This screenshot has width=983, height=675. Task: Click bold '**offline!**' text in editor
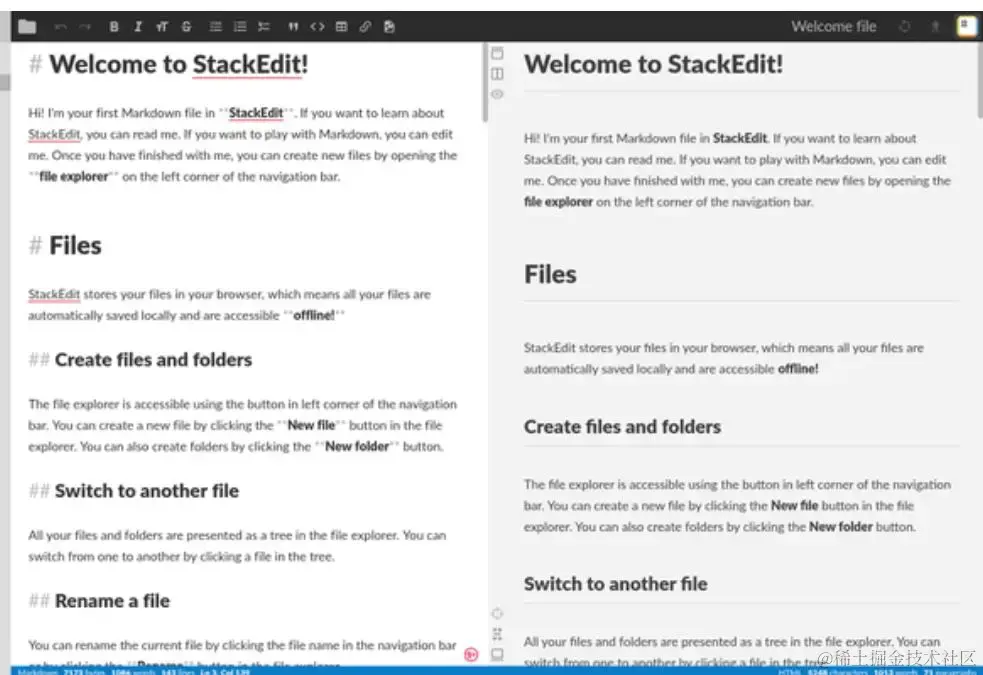click(313, 315)
